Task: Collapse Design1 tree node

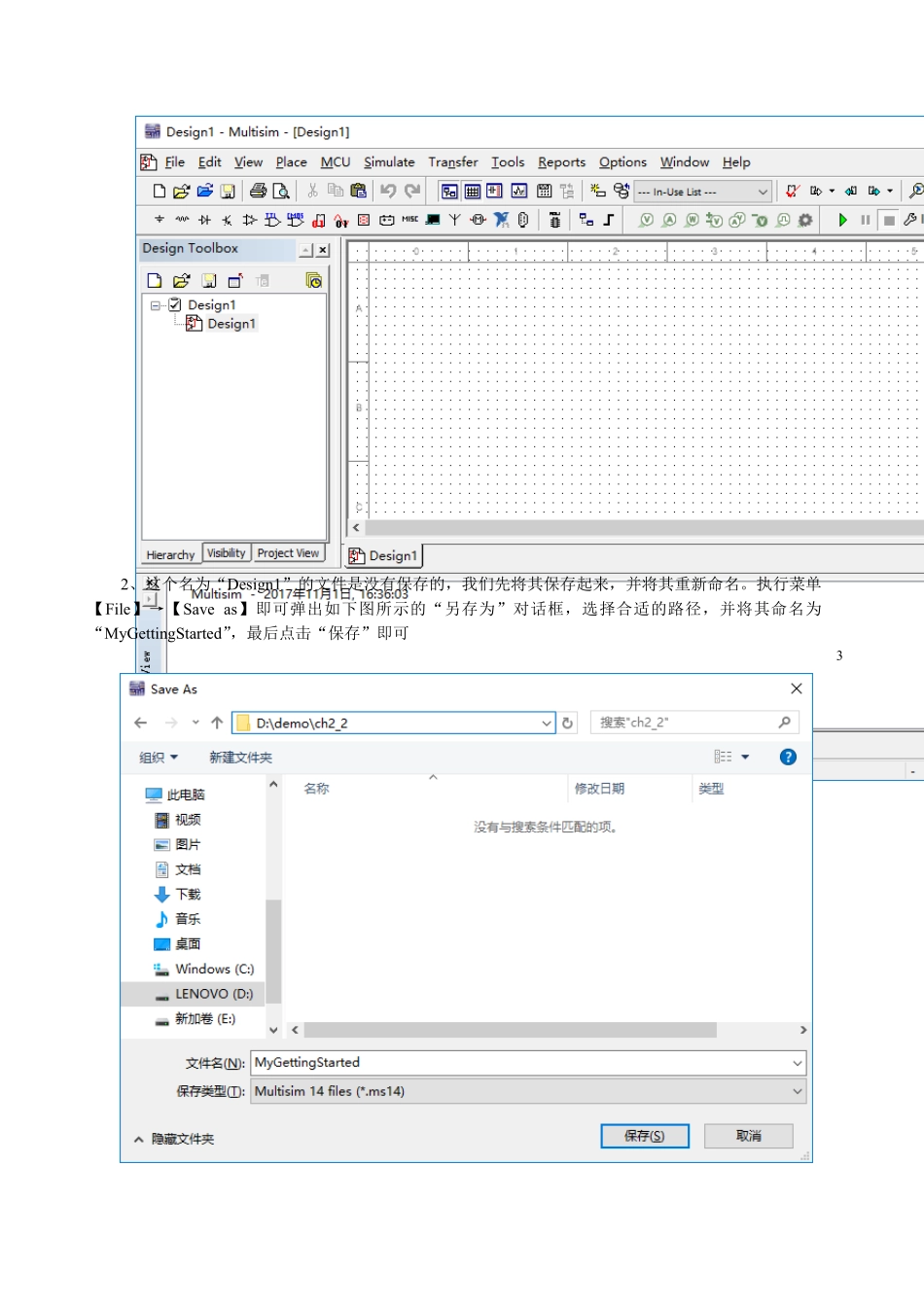Action: [156, 305]
